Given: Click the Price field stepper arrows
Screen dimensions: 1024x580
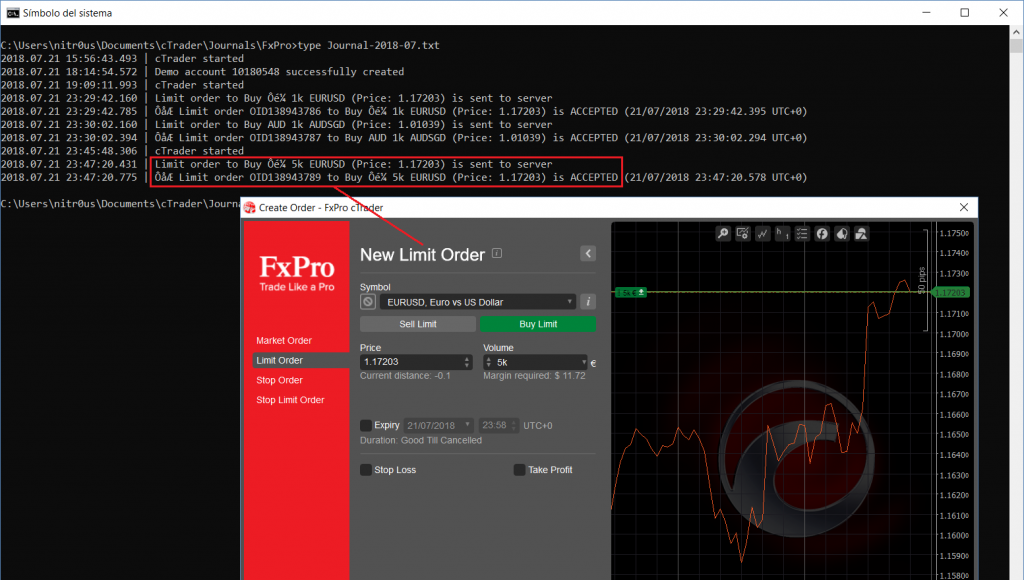Looking at the screenshot, I should (466, 362).
